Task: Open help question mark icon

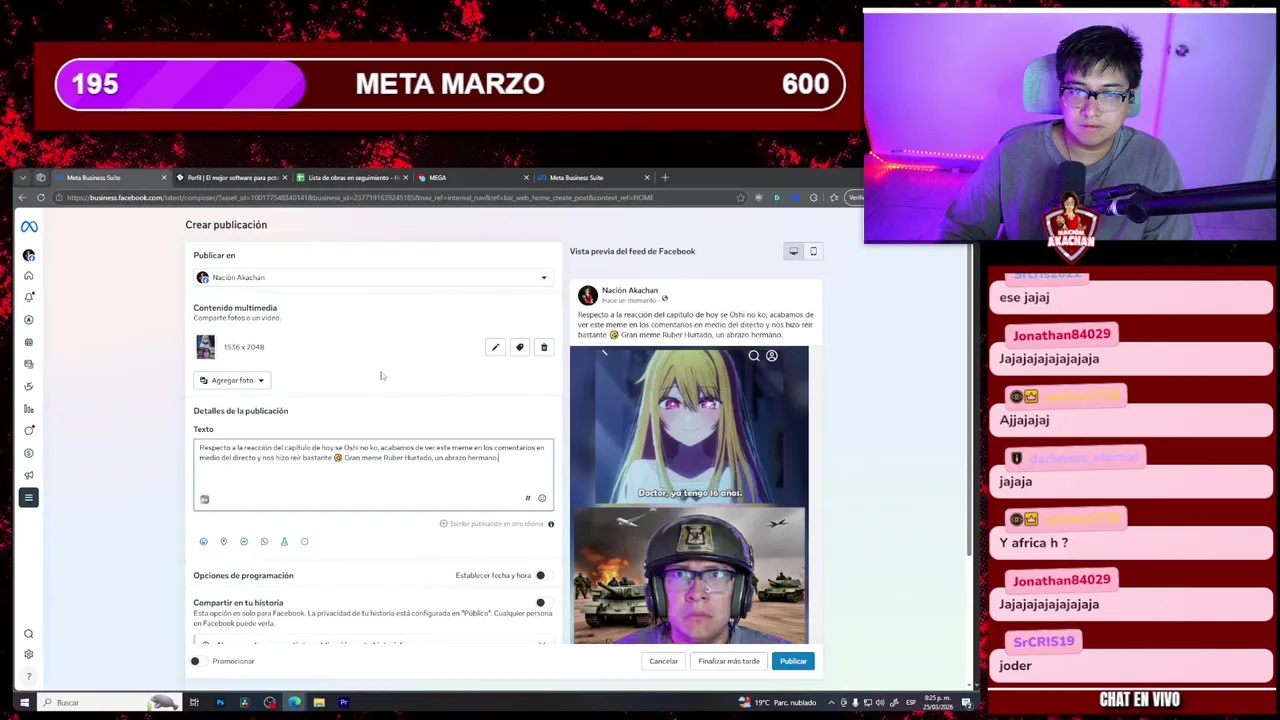Action: click(x=29, y=676)
